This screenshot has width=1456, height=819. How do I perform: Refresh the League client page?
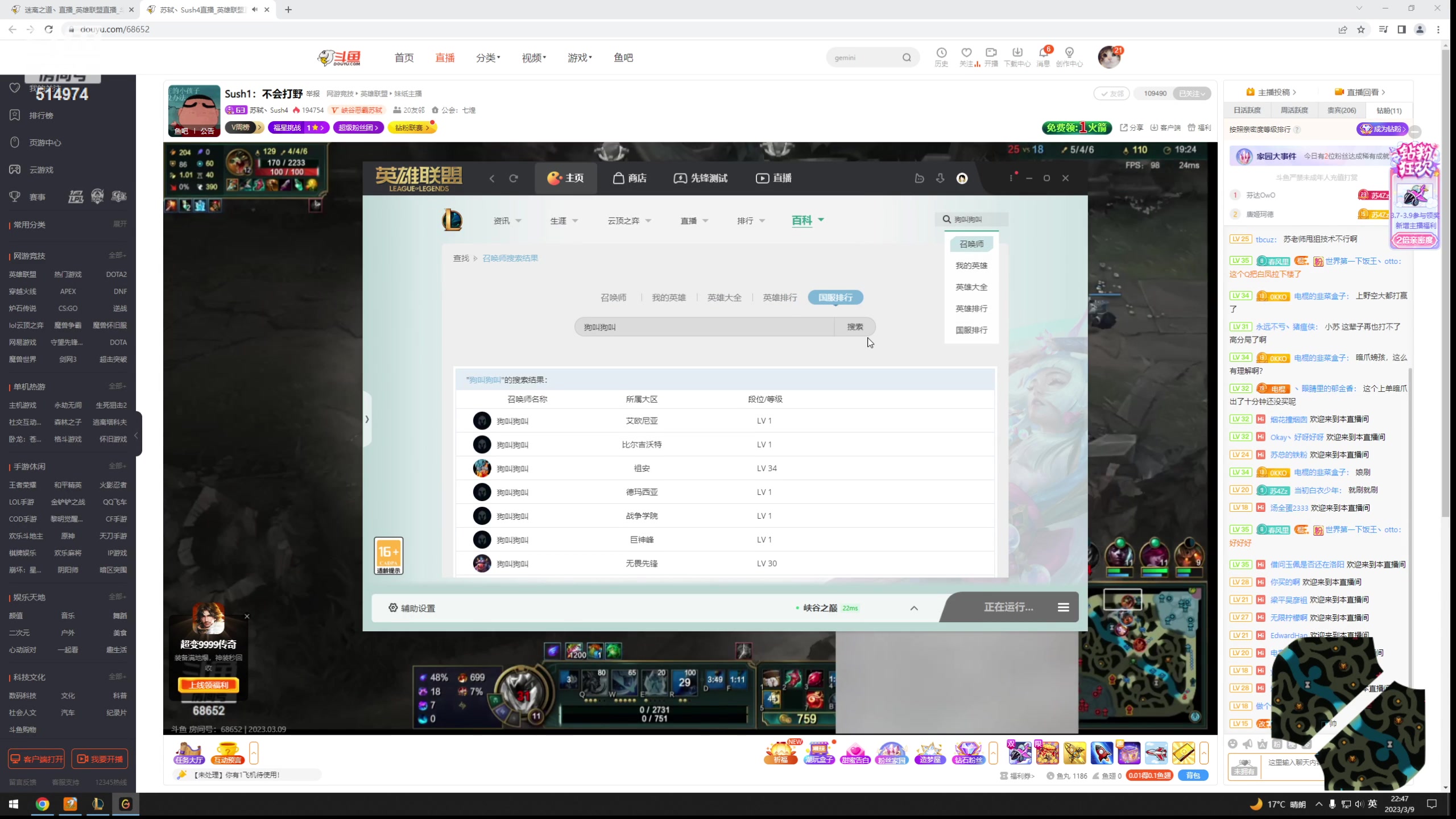pos(514,179)
